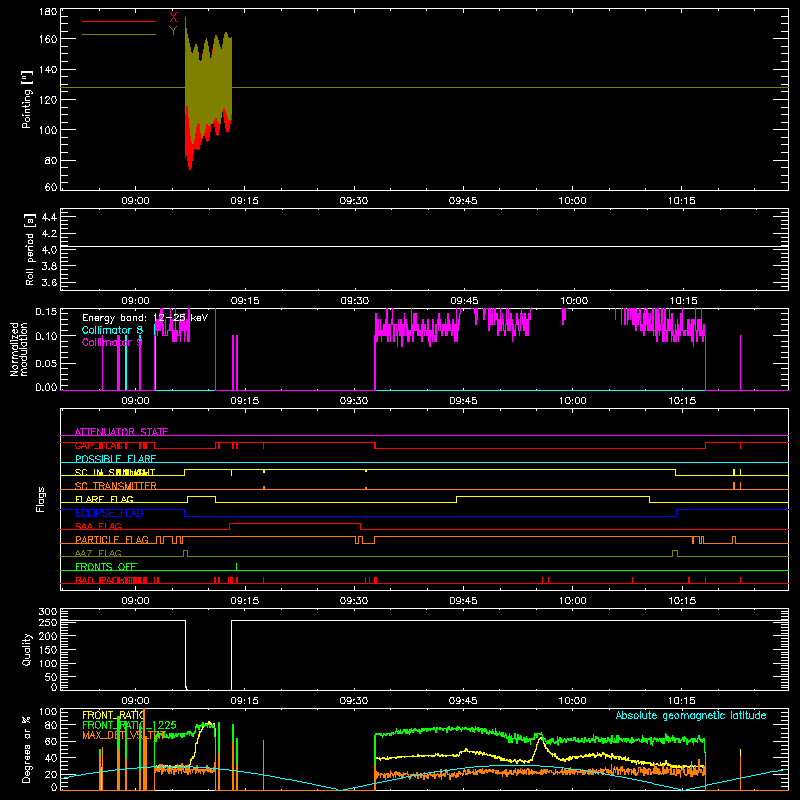Click the 120 tick on the Pointing axis

[48, 99]
